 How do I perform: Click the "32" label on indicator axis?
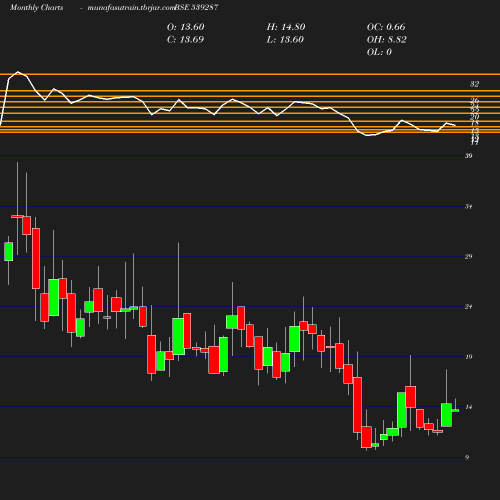(x=474, y=84)
